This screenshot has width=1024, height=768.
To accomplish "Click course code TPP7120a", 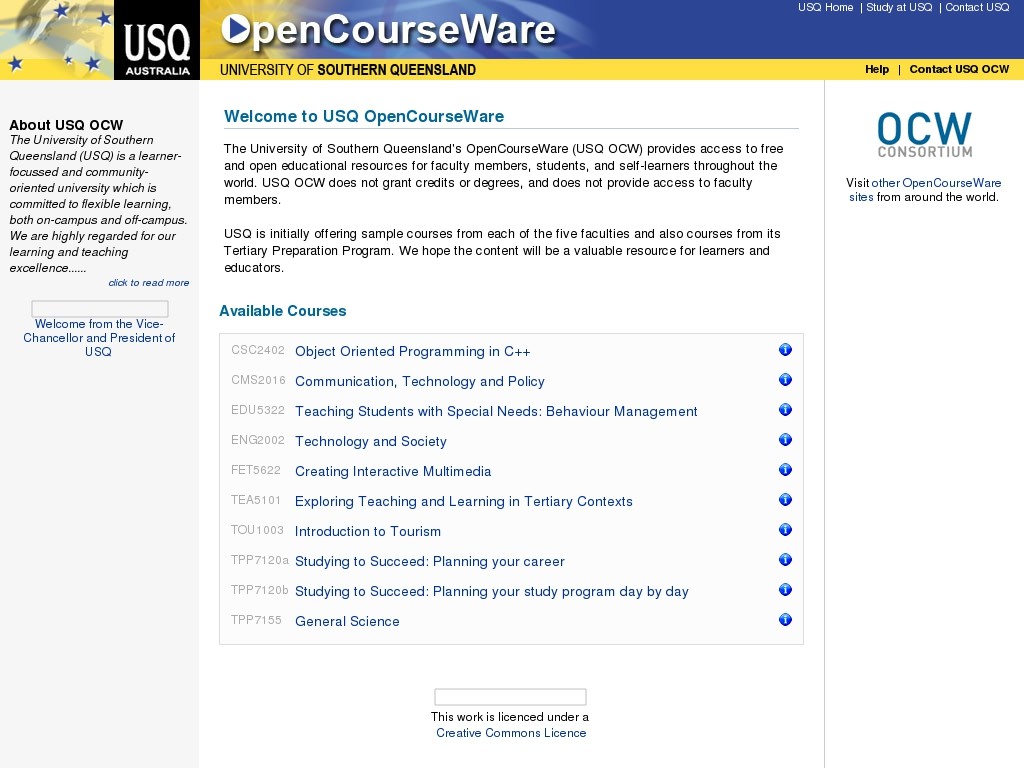I will click(260, 560).
